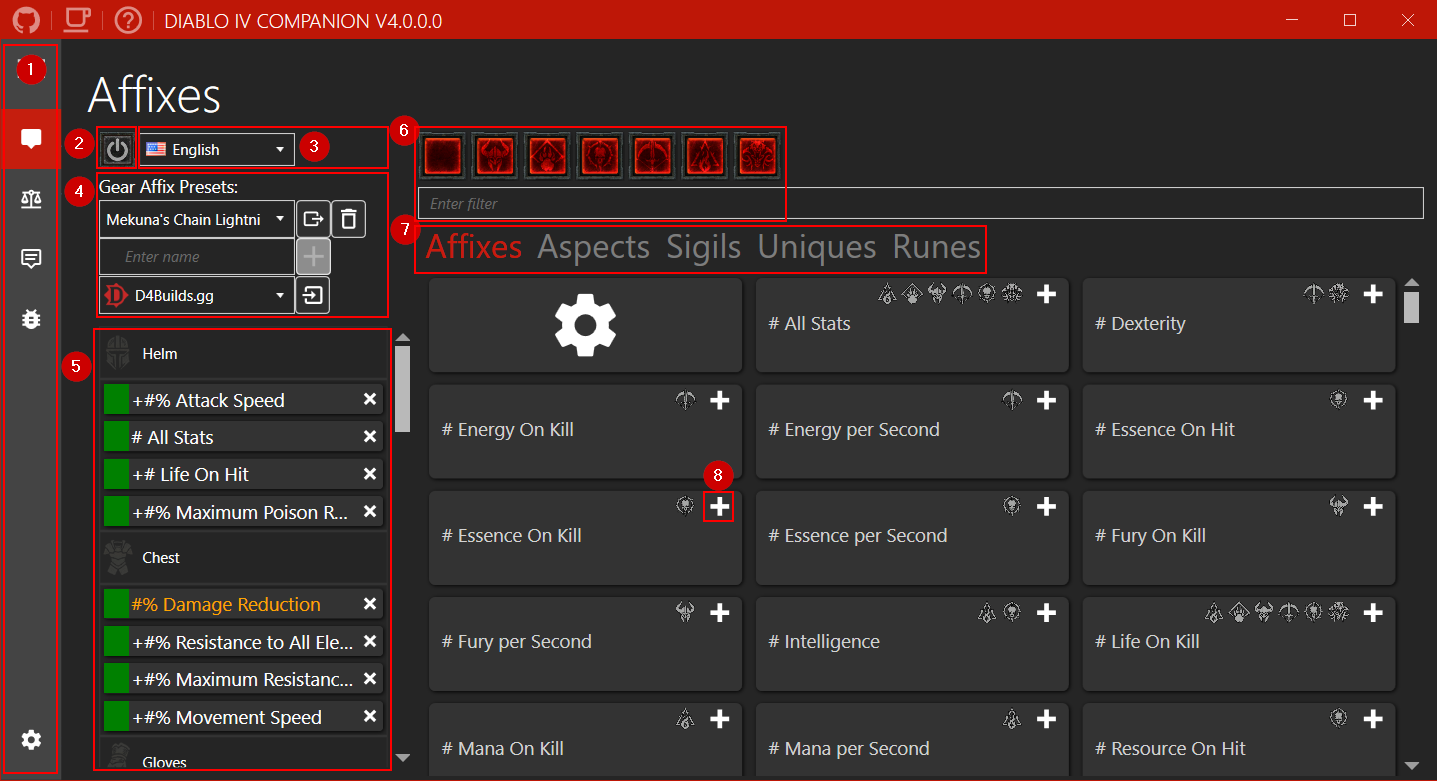This screenshot has height=781, width=1437.
Task: Add the # Fury per Second affix
Action: click(719, 612)
